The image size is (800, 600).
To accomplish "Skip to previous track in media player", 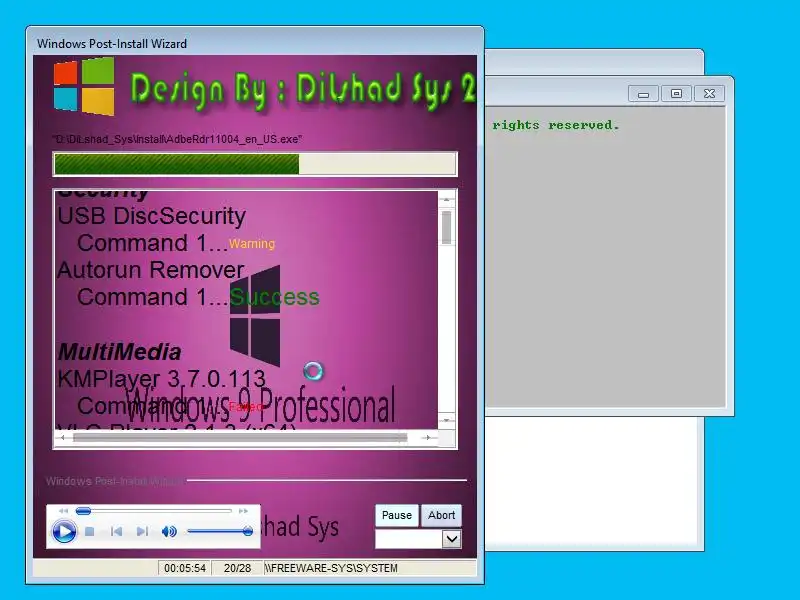I will pos(116,532).
